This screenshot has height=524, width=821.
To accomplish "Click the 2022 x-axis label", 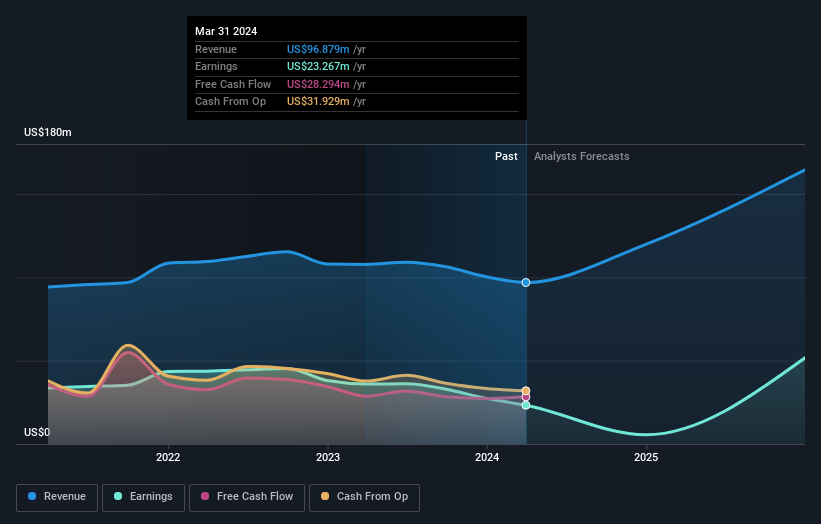I will pos(168,457).
